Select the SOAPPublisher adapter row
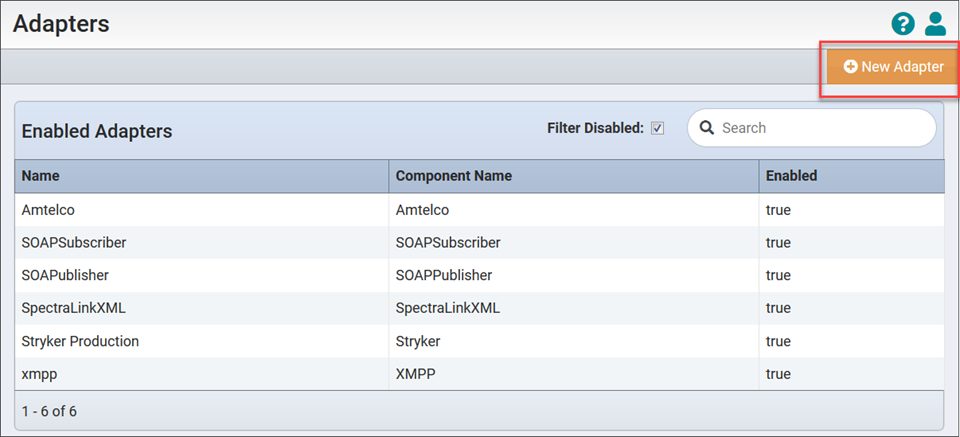The width and height of the screenshot is (960, 437). [x=65, y=275]
